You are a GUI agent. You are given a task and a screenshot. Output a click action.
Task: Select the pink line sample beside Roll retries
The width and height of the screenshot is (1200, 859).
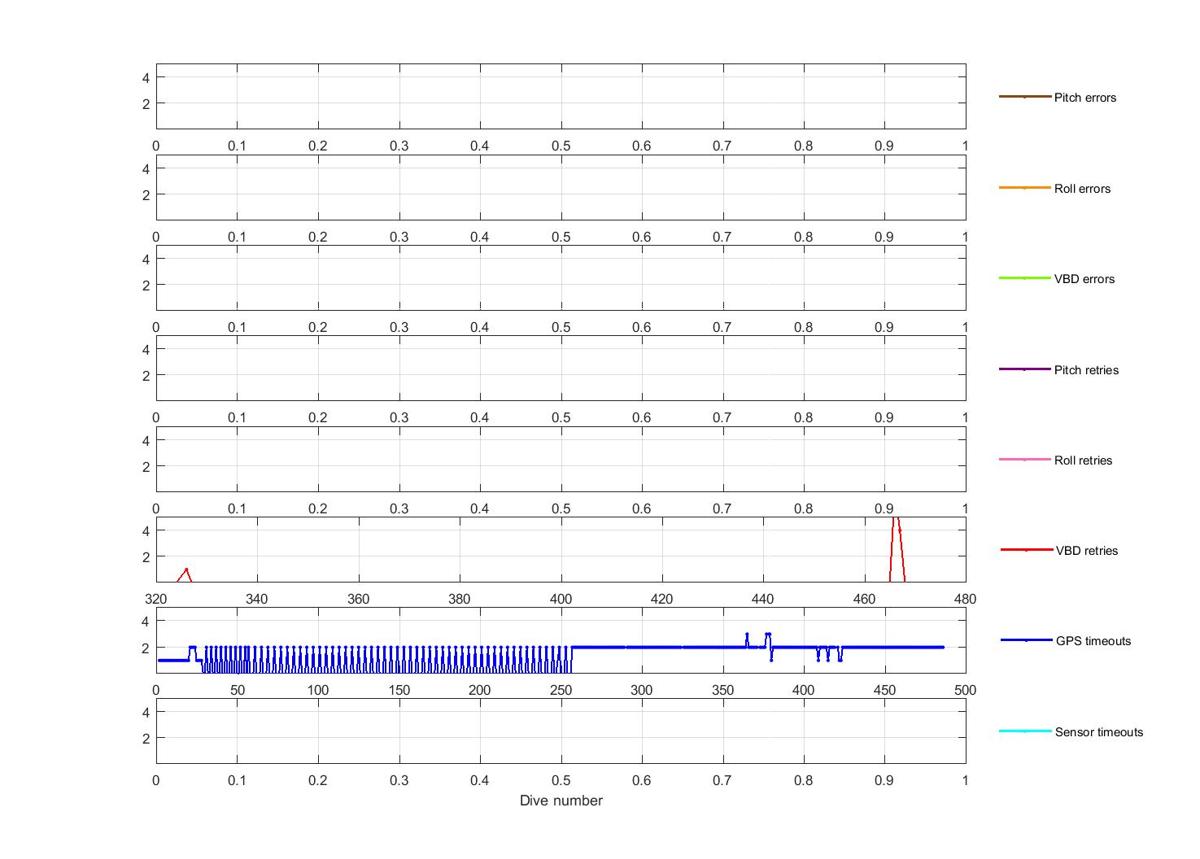coord(1024,460)
